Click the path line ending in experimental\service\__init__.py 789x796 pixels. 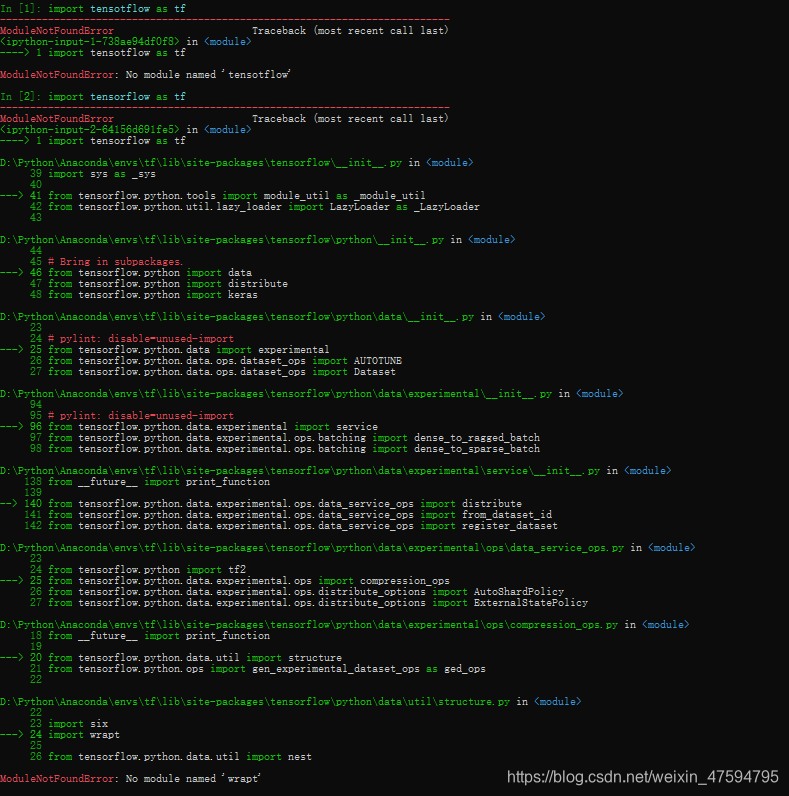(x=336, y=471)
